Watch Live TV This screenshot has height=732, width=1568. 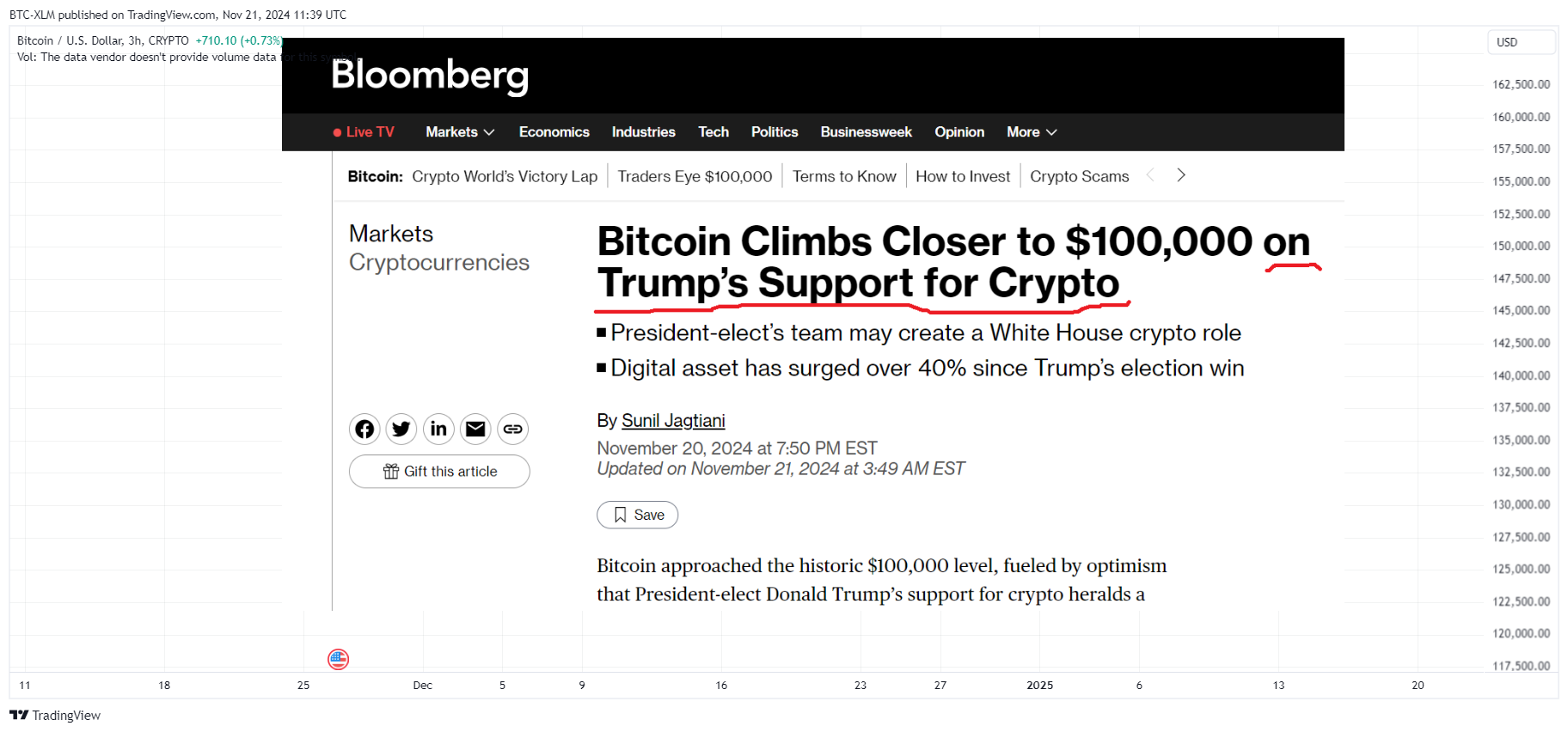364,131
